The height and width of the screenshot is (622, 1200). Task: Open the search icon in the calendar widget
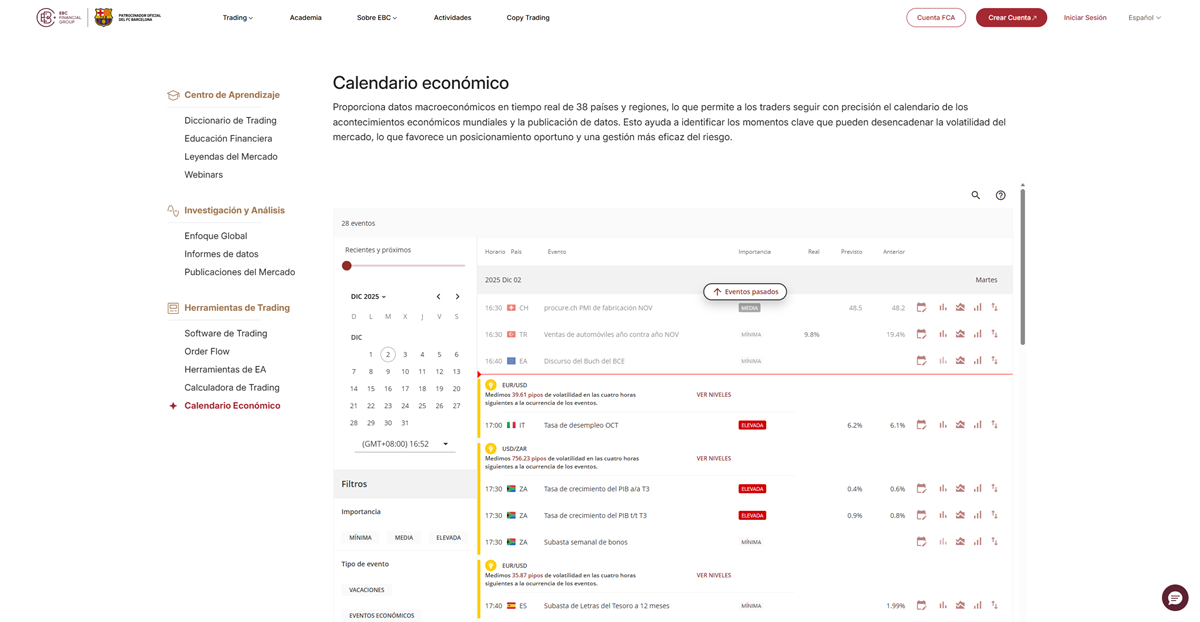pos(976,195)
